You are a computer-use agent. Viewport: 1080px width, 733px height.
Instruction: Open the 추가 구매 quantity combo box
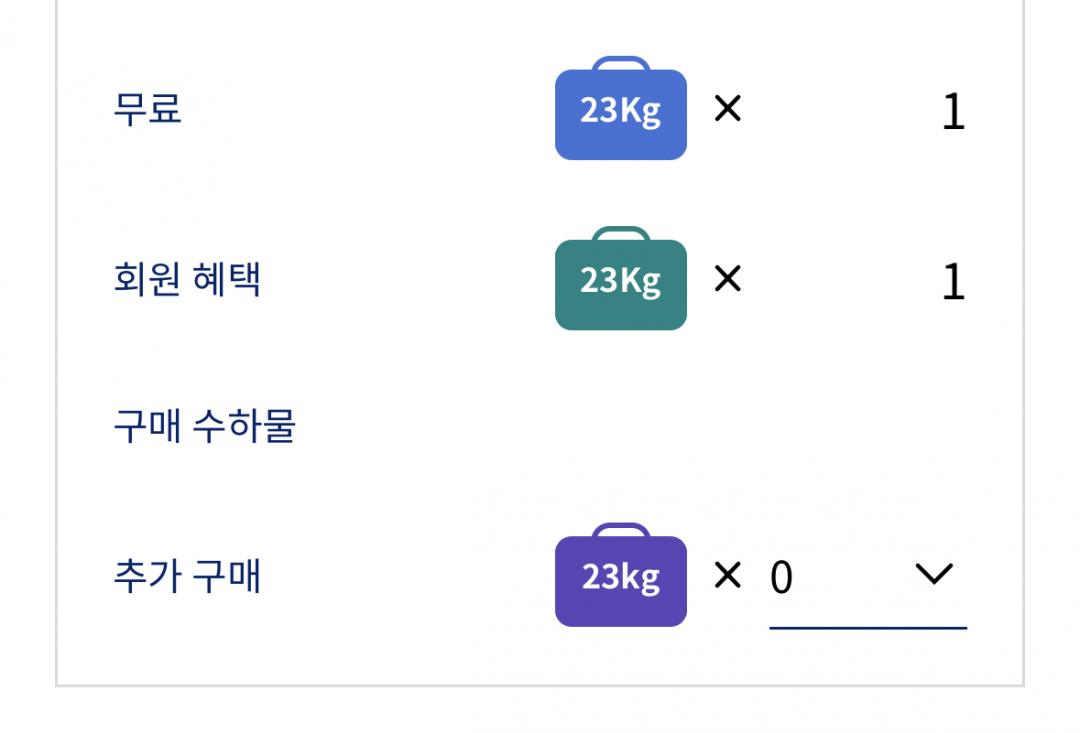click(867, 577)
